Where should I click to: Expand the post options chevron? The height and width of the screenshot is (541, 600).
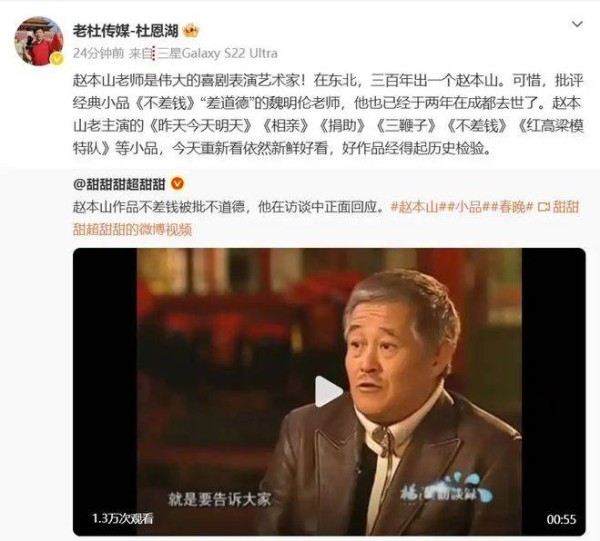pyautogui.click(x=577, y=24)
